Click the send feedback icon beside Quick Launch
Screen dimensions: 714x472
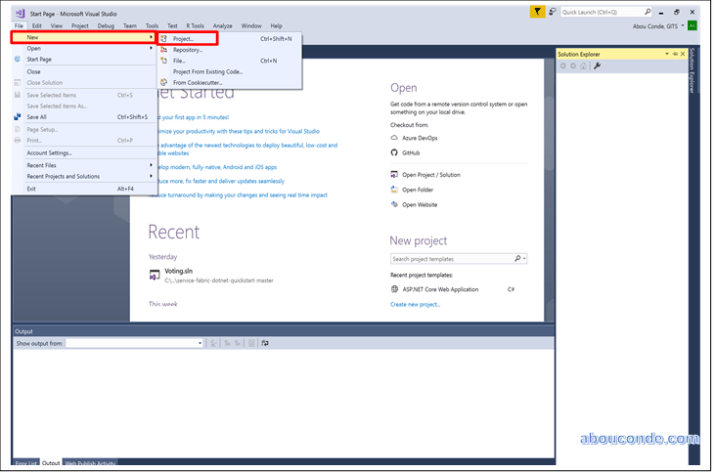[x=554, y=12]
